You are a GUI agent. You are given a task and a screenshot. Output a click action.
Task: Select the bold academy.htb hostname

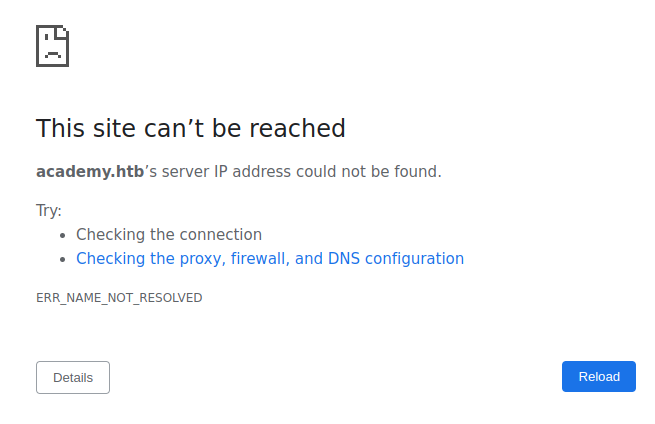coord(91,172)
